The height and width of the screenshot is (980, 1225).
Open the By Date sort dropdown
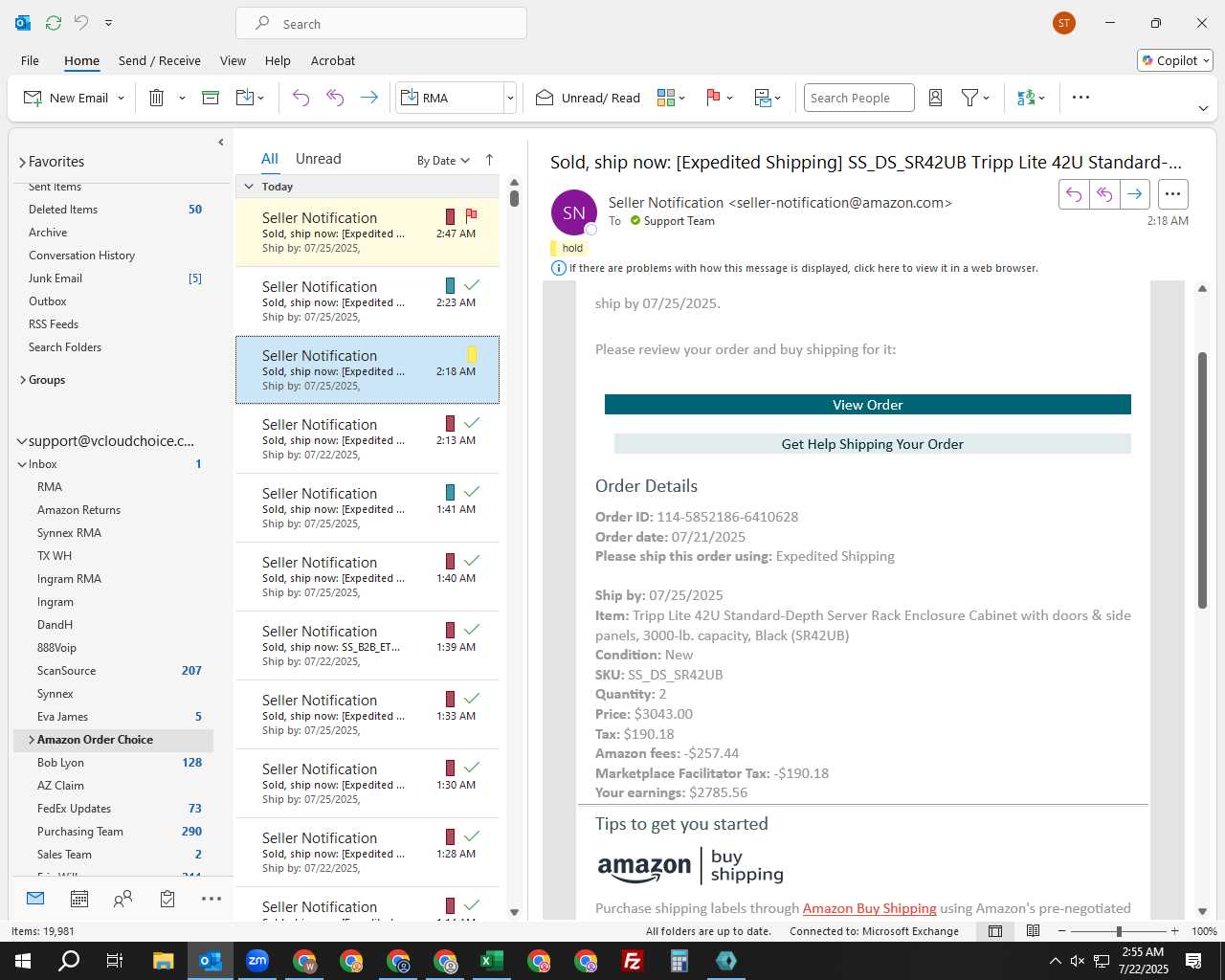coord(443,161)
